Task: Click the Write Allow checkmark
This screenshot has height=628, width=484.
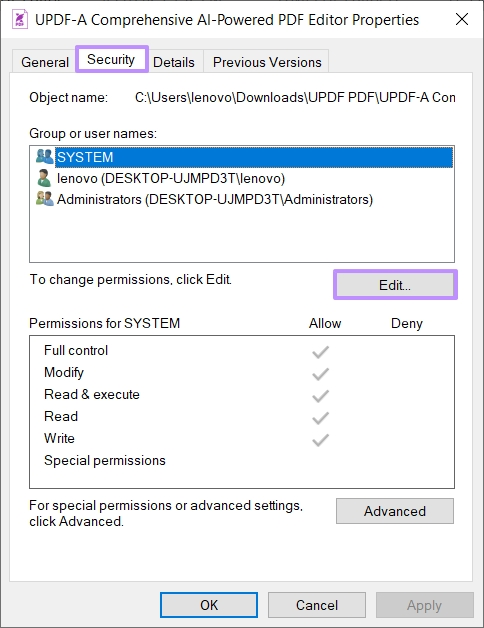Action: click(x=321, y=439)
